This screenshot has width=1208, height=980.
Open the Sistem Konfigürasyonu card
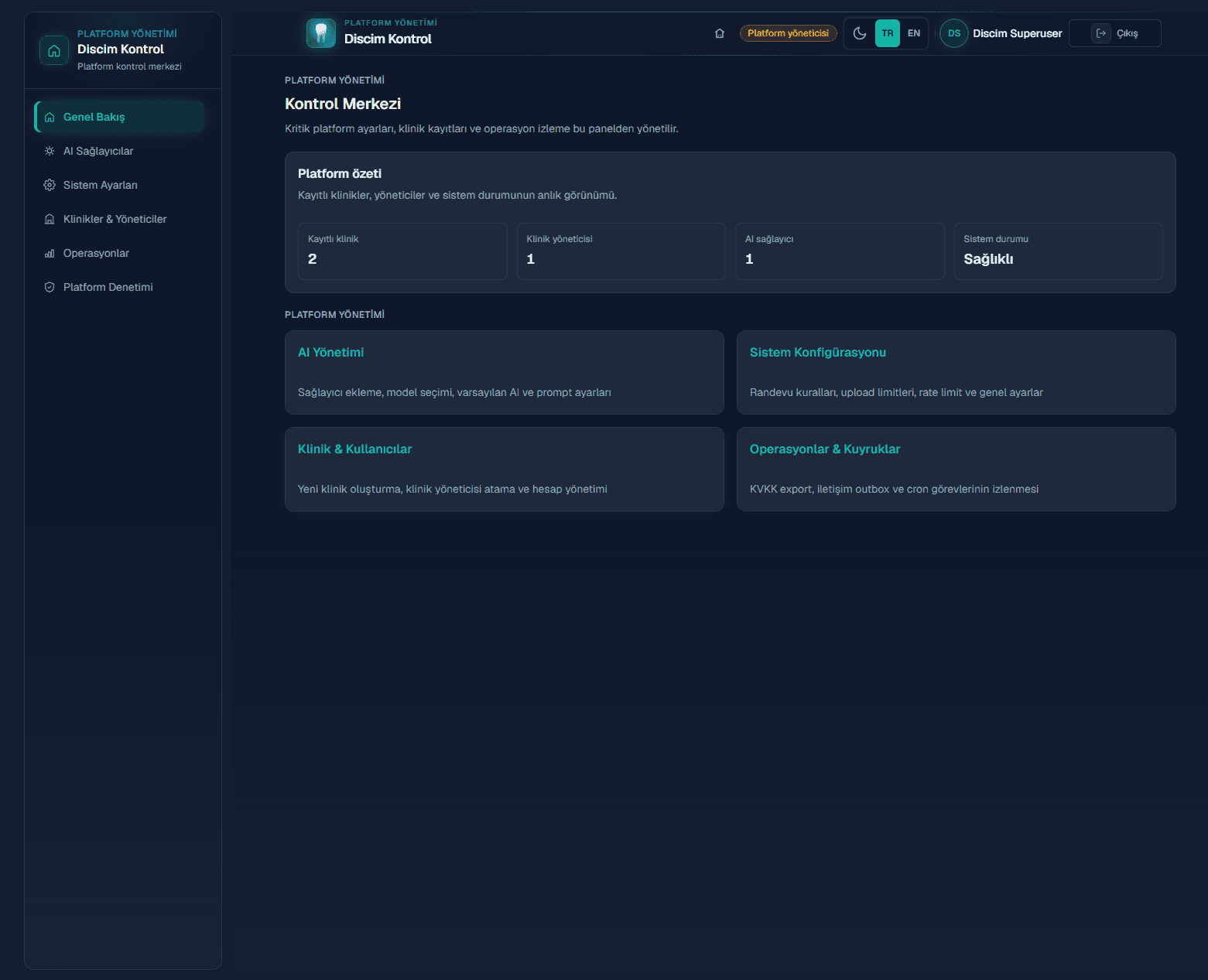pos(956,372)
